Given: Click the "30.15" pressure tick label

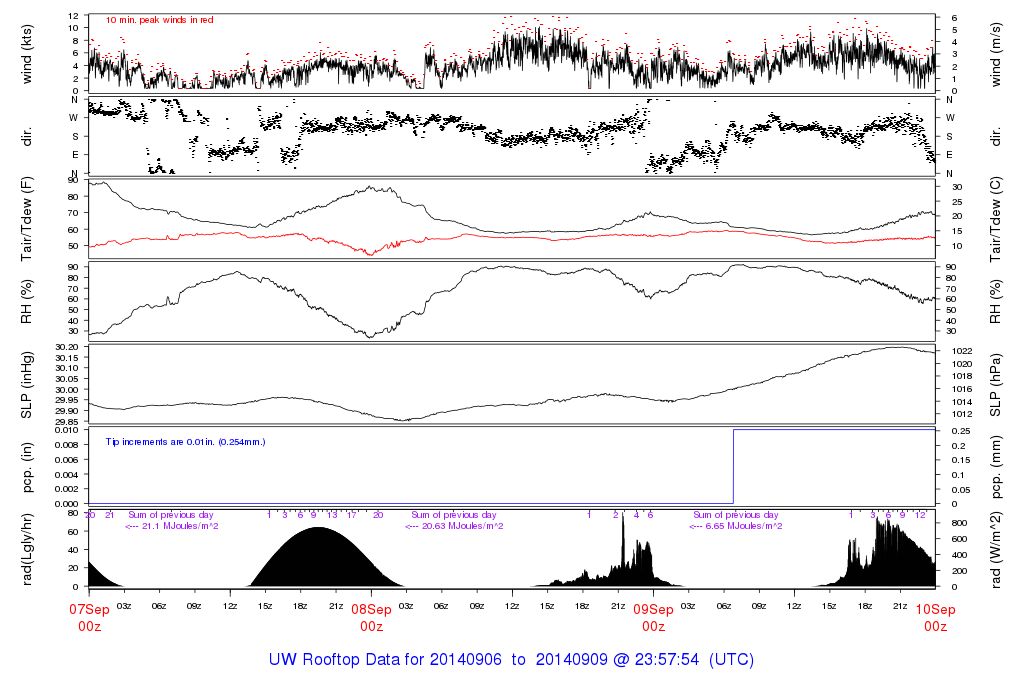Looking at the screenshot, I should tap(67, 358).
